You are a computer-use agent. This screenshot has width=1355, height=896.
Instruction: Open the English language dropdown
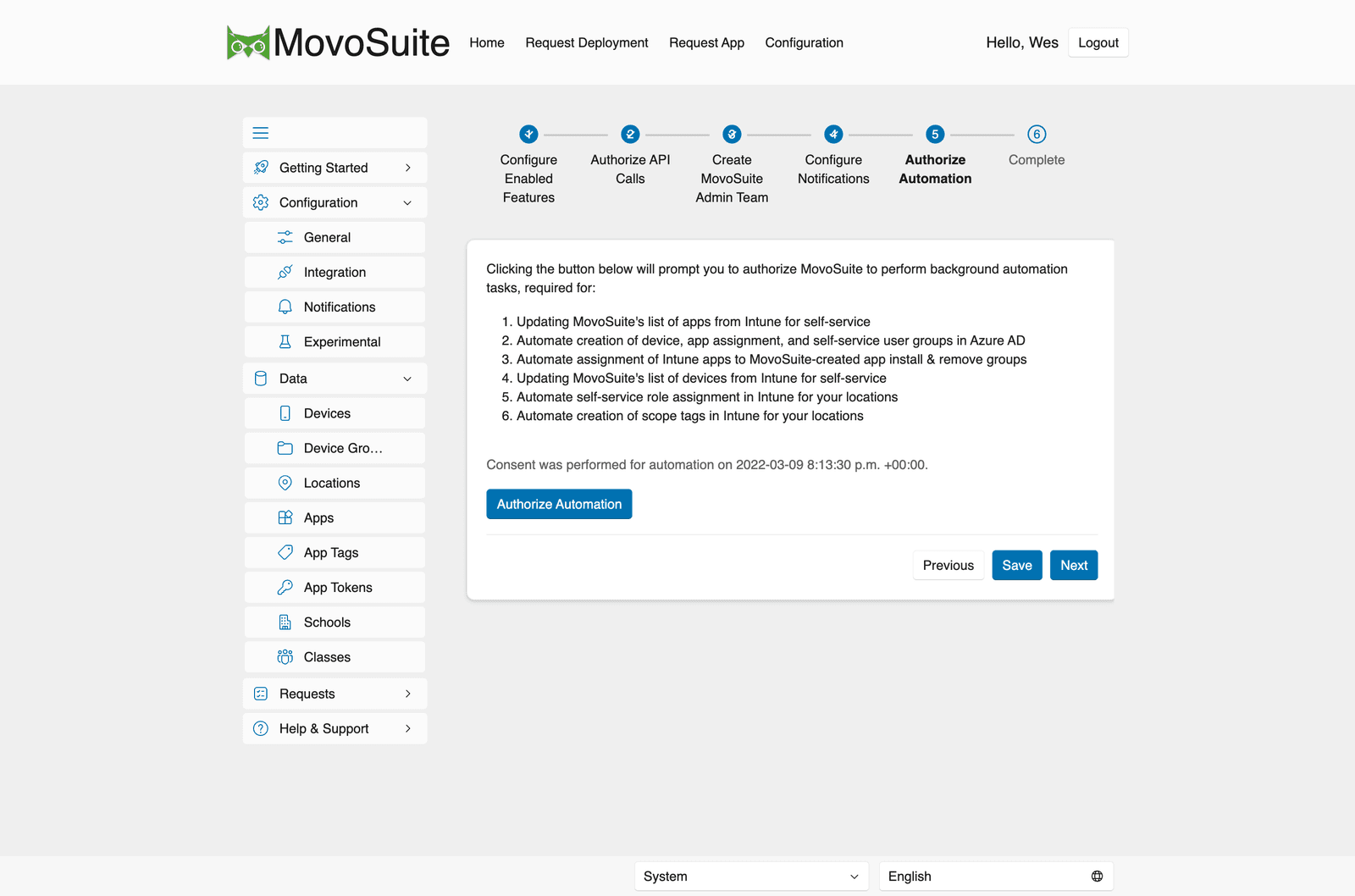(995, 877)
